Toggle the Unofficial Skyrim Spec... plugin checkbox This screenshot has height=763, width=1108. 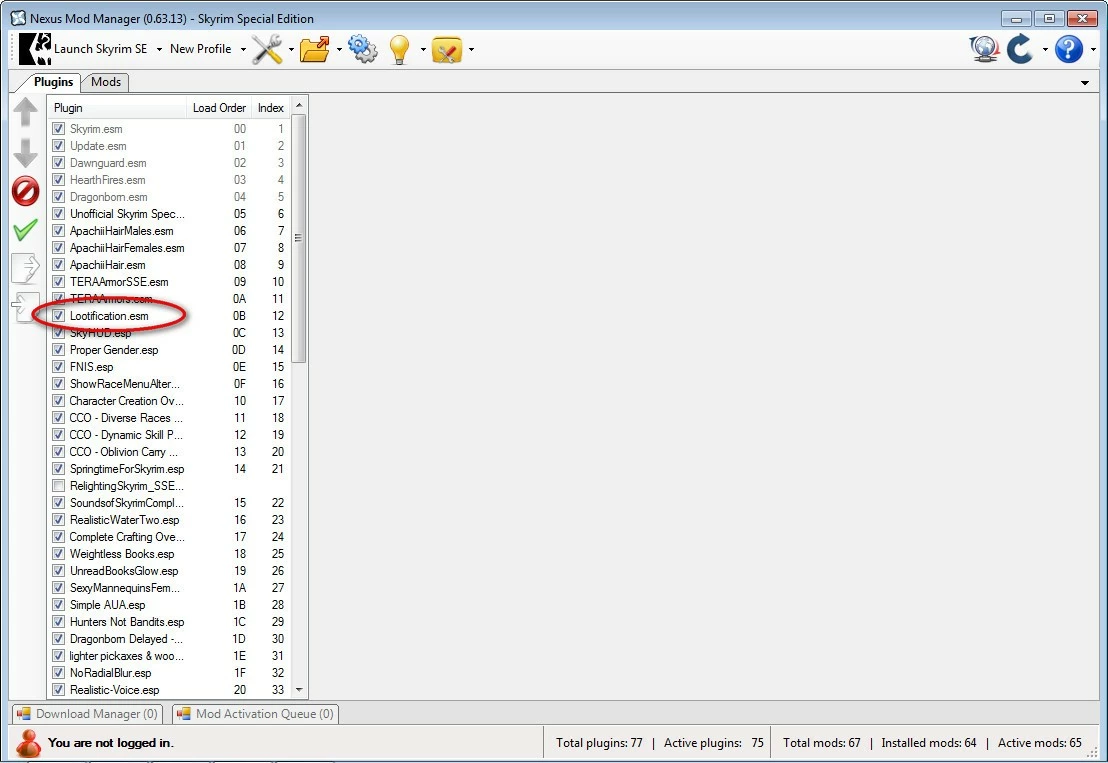(x=59, y=214)
